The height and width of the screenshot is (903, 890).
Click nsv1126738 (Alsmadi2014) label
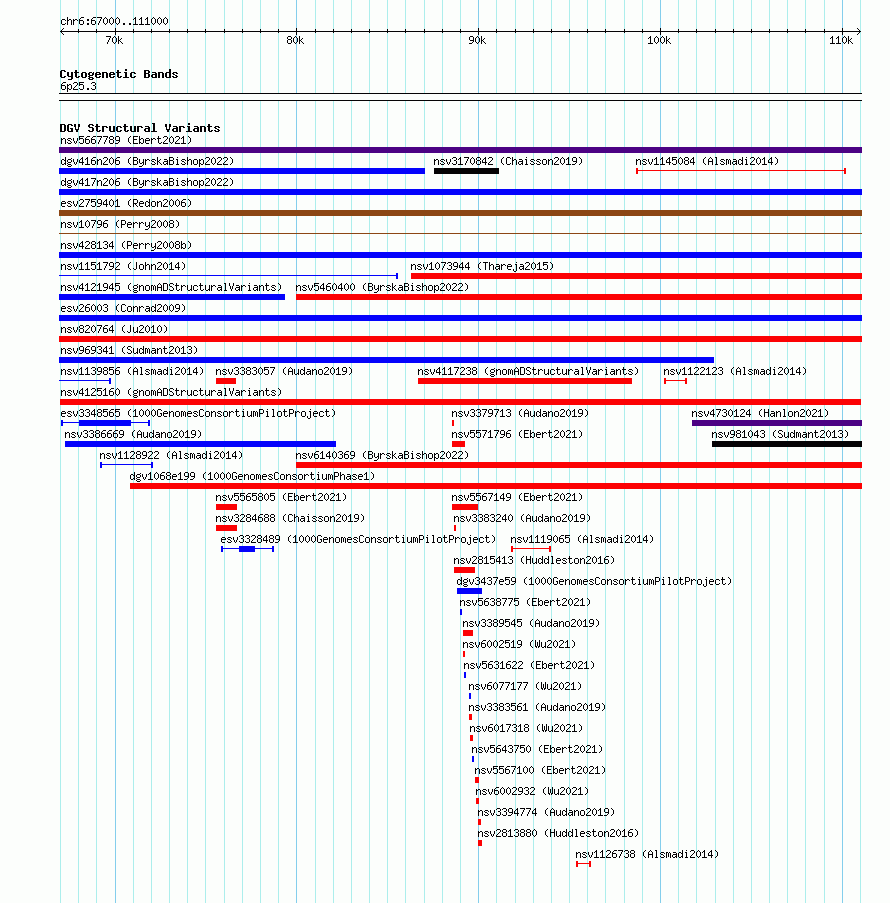pos(646,855)
